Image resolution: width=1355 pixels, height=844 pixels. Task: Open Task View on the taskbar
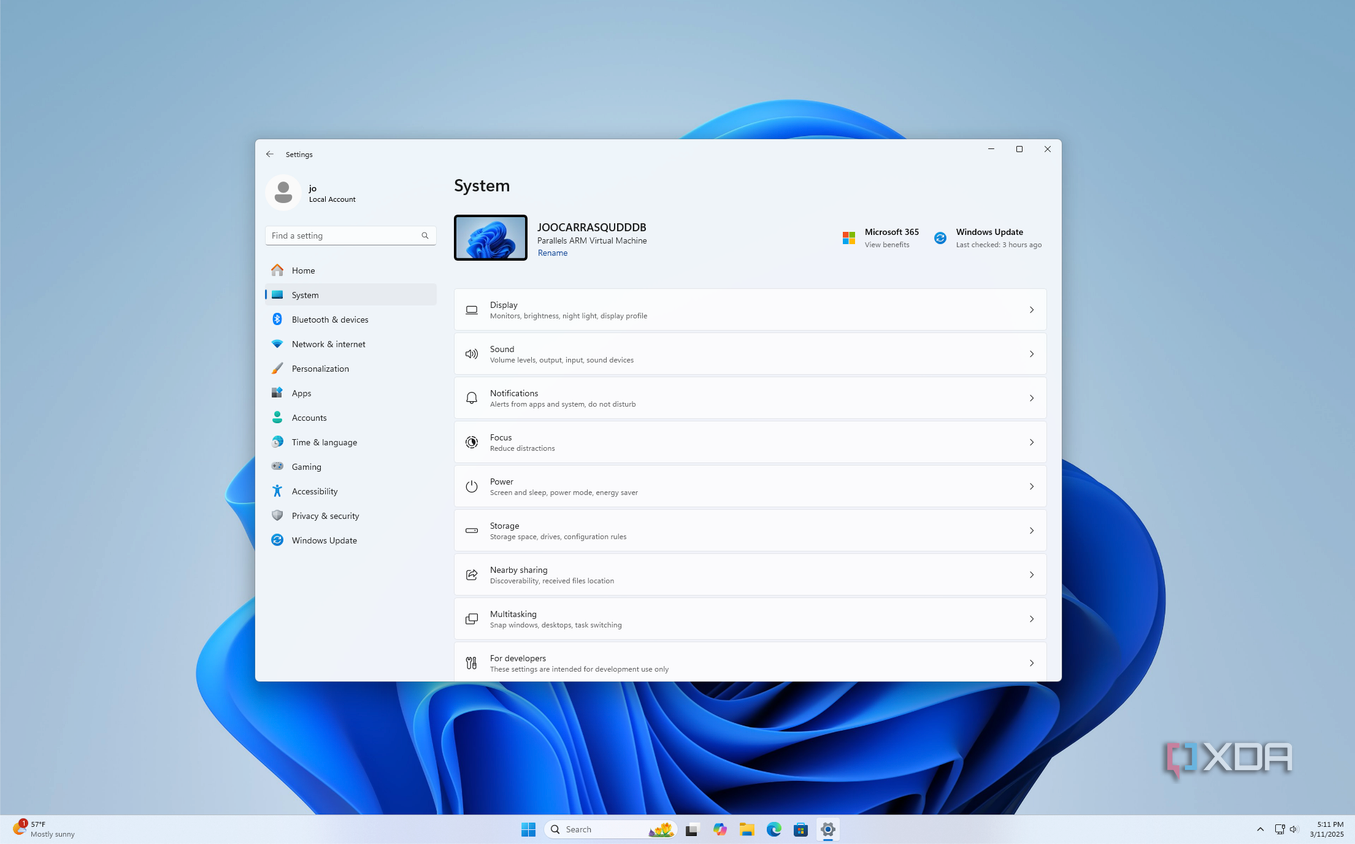[x=691, y=829]
